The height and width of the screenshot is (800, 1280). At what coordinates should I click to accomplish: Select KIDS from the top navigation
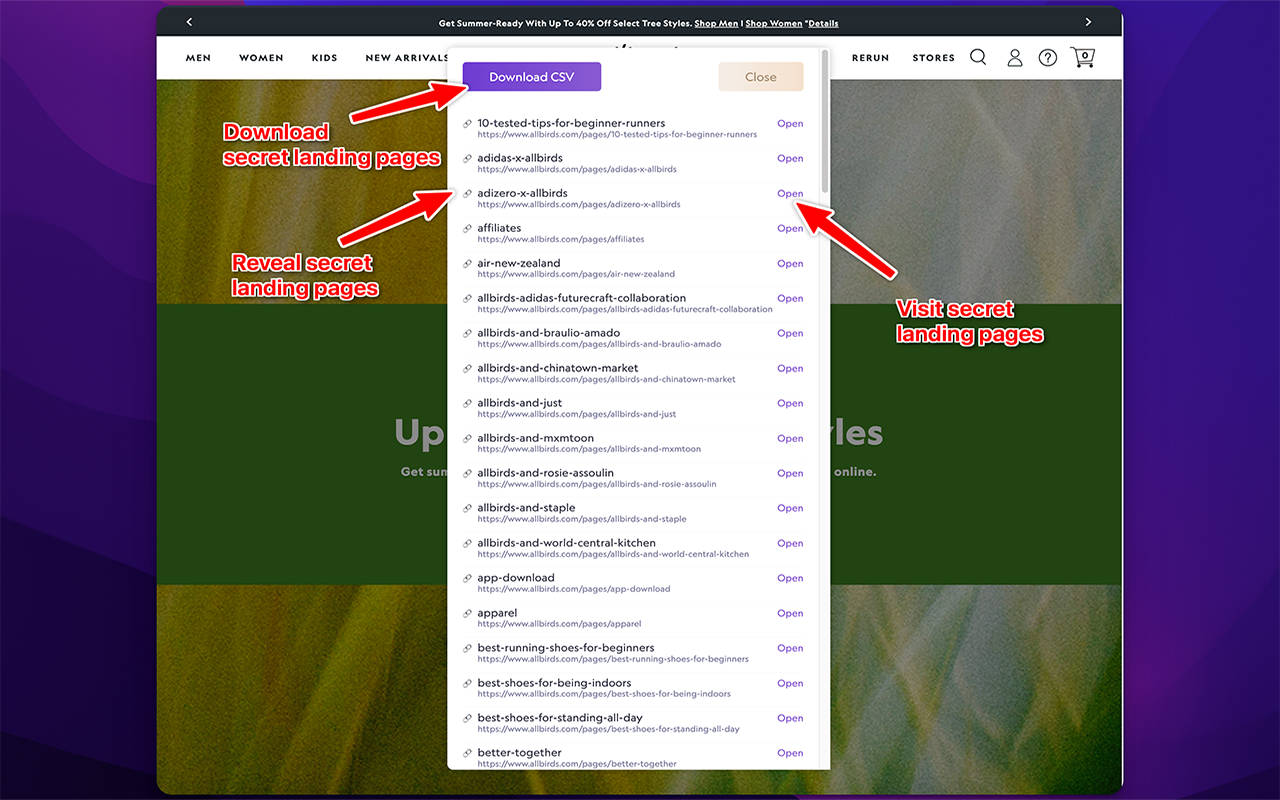coord(324,57)
